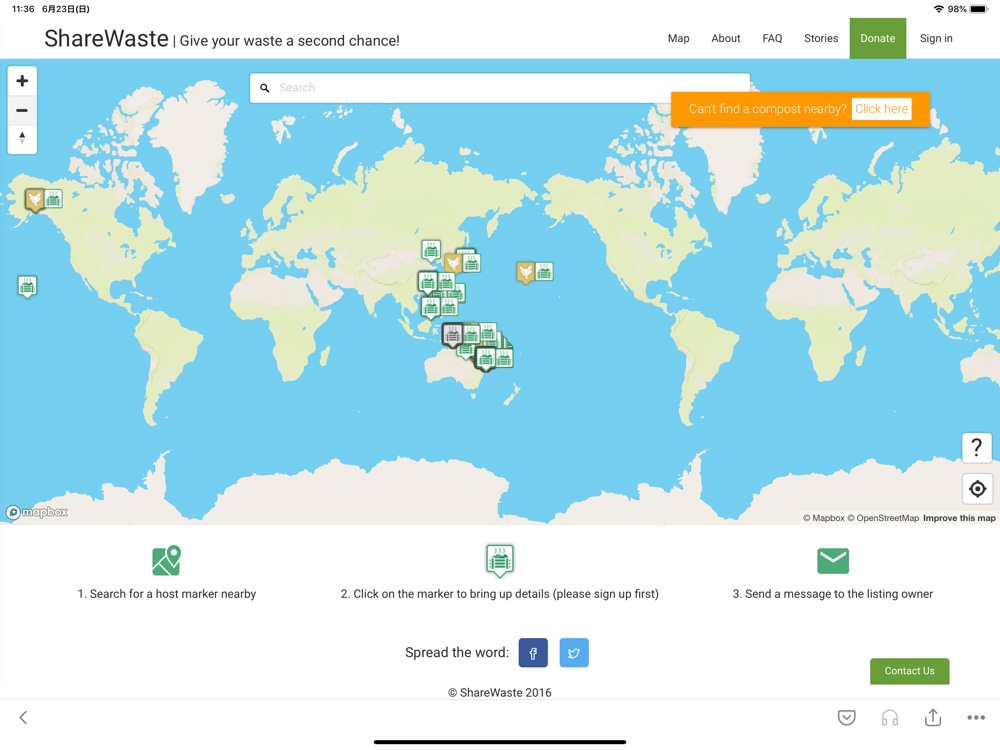1000x750 pixels.
Task: Tap the Wi-Fi status icon
Action: coord(939,9)
